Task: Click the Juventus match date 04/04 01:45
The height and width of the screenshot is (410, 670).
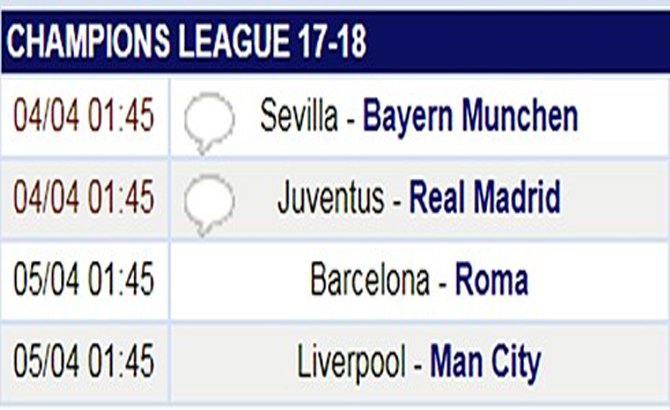Action: point(84,197)
